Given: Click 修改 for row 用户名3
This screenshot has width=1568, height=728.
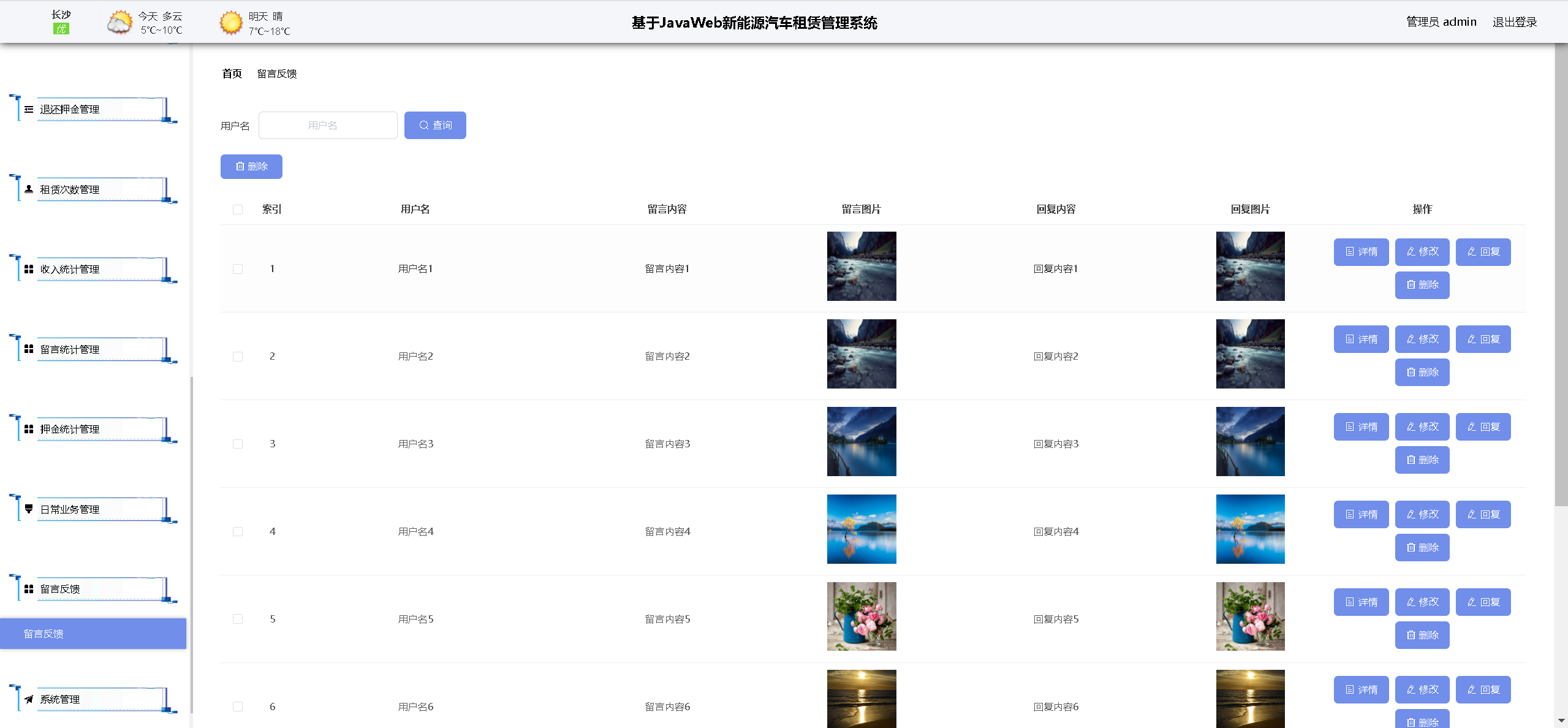Looking at the screenshot, I should point(1422,427).
